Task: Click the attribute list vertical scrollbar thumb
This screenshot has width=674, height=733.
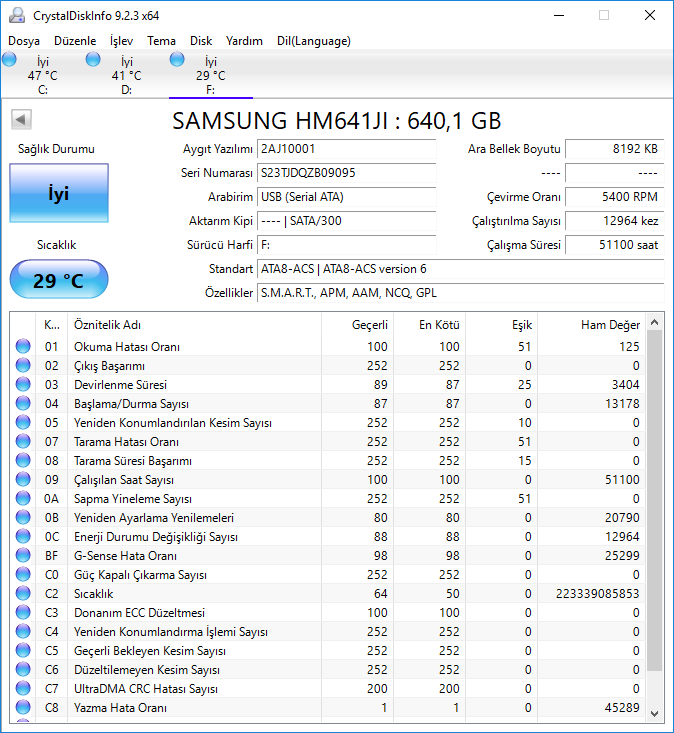Action: point(655,501)
